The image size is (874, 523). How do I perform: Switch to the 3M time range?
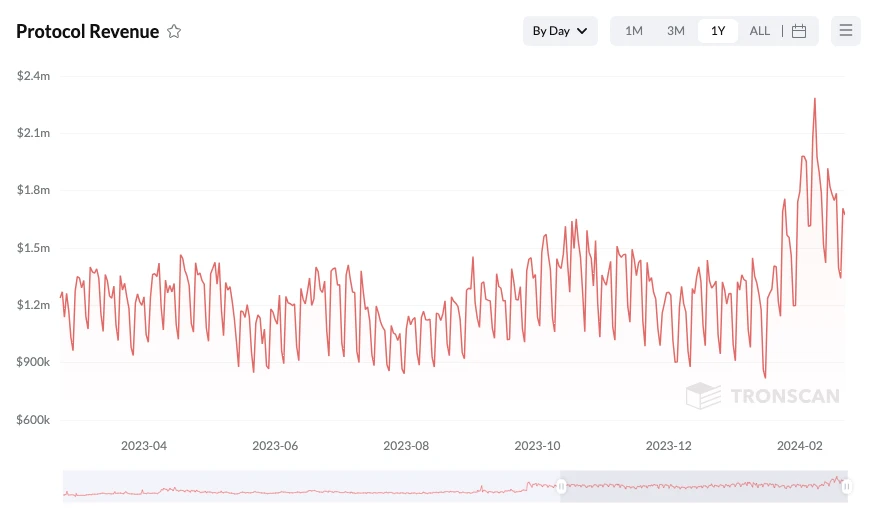point(676,31)
